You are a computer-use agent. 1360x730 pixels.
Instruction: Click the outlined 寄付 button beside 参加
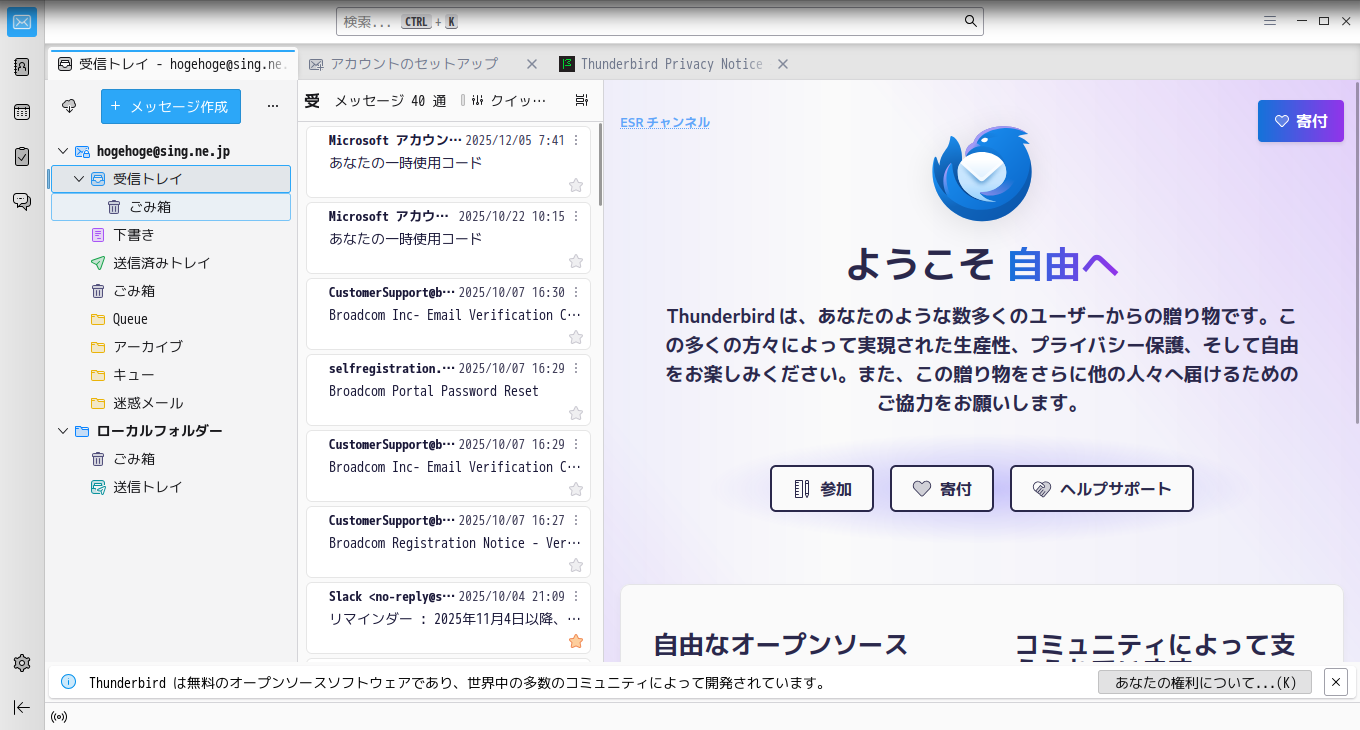942,489
